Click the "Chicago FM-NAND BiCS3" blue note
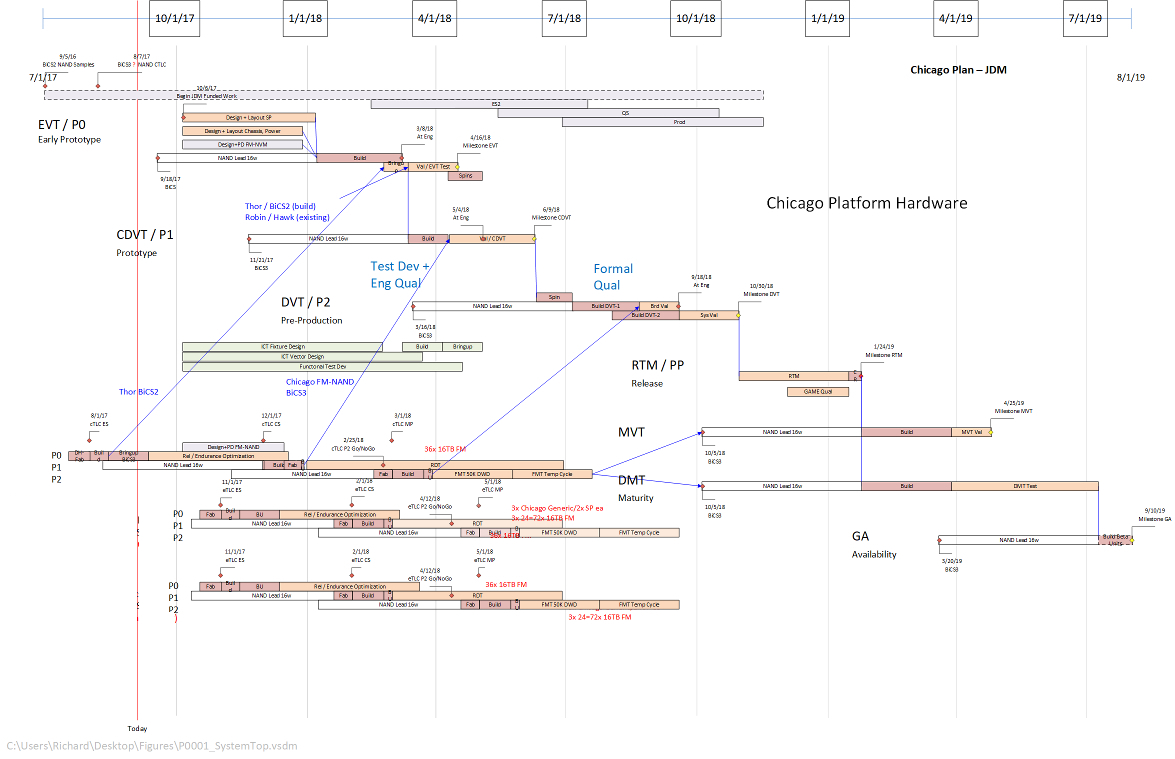The height and width of the screenshot is (759, 1175). tap(320, 387)
